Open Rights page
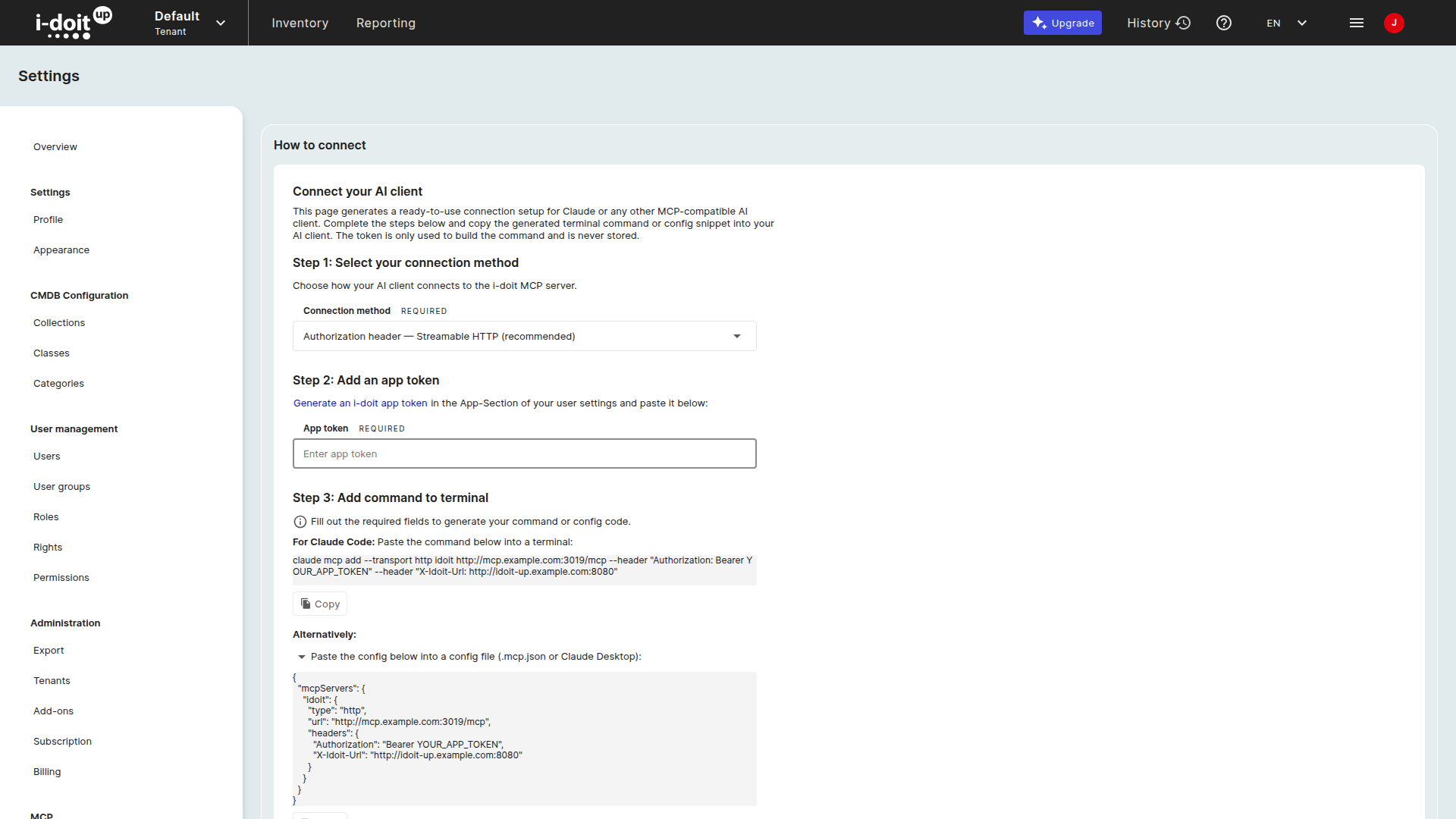The width and height of the screenshot is (1456, 819). 48,548
